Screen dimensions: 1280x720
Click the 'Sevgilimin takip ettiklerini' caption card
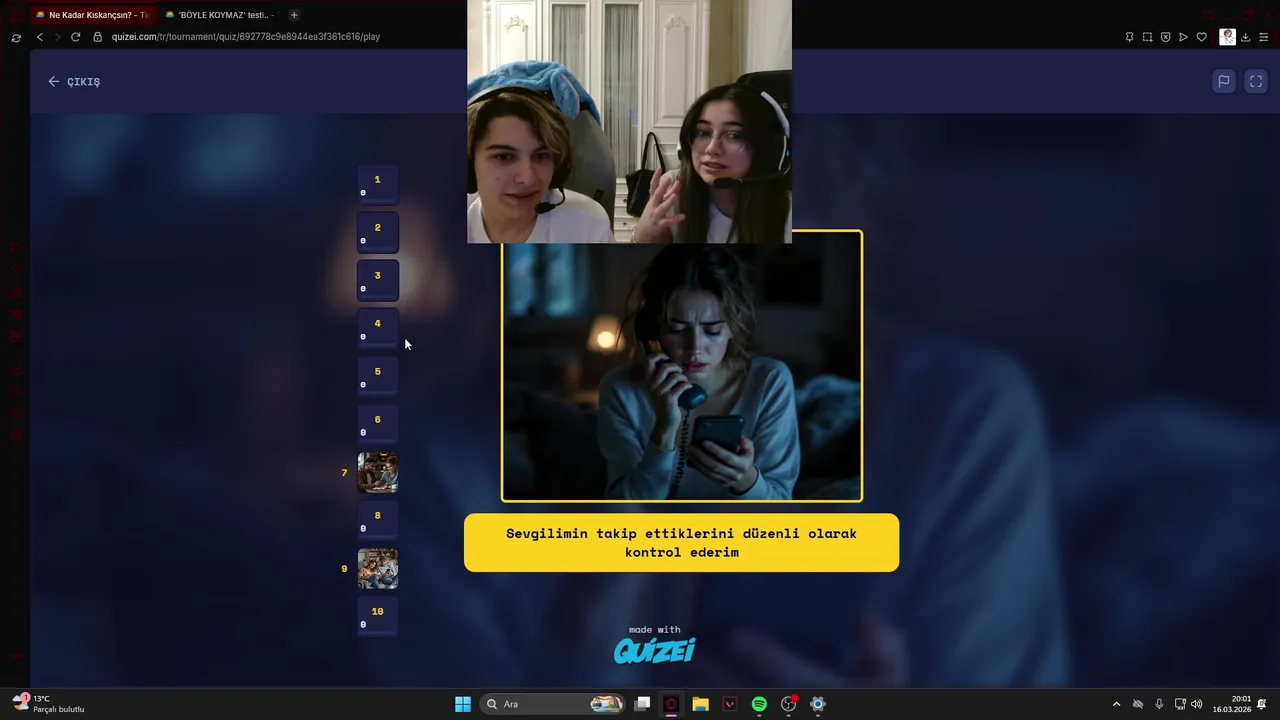pos(681,543)
